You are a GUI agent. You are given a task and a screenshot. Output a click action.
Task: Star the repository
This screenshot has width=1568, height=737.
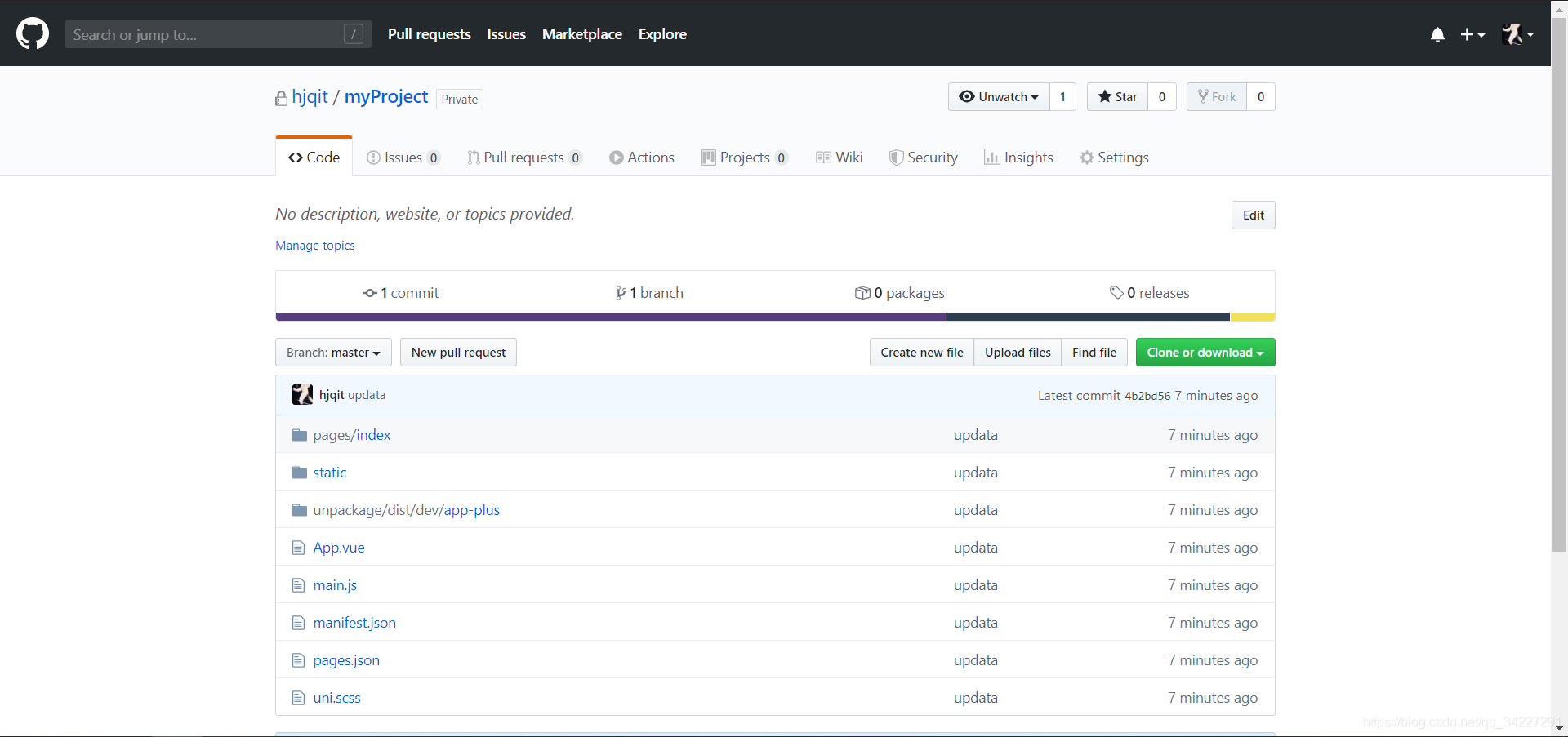1117,96
